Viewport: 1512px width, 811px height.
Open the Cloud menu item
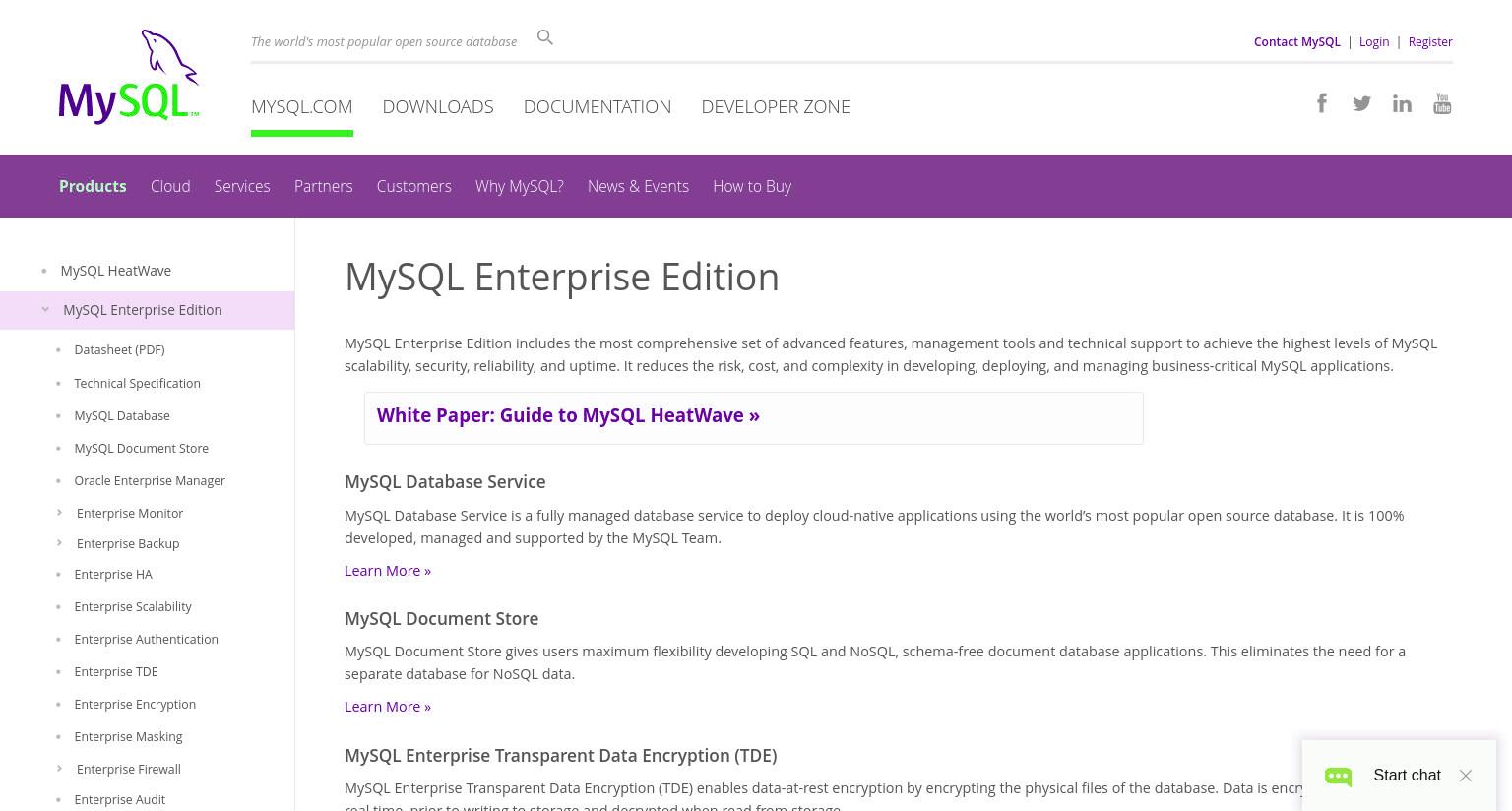pos(170,186)
